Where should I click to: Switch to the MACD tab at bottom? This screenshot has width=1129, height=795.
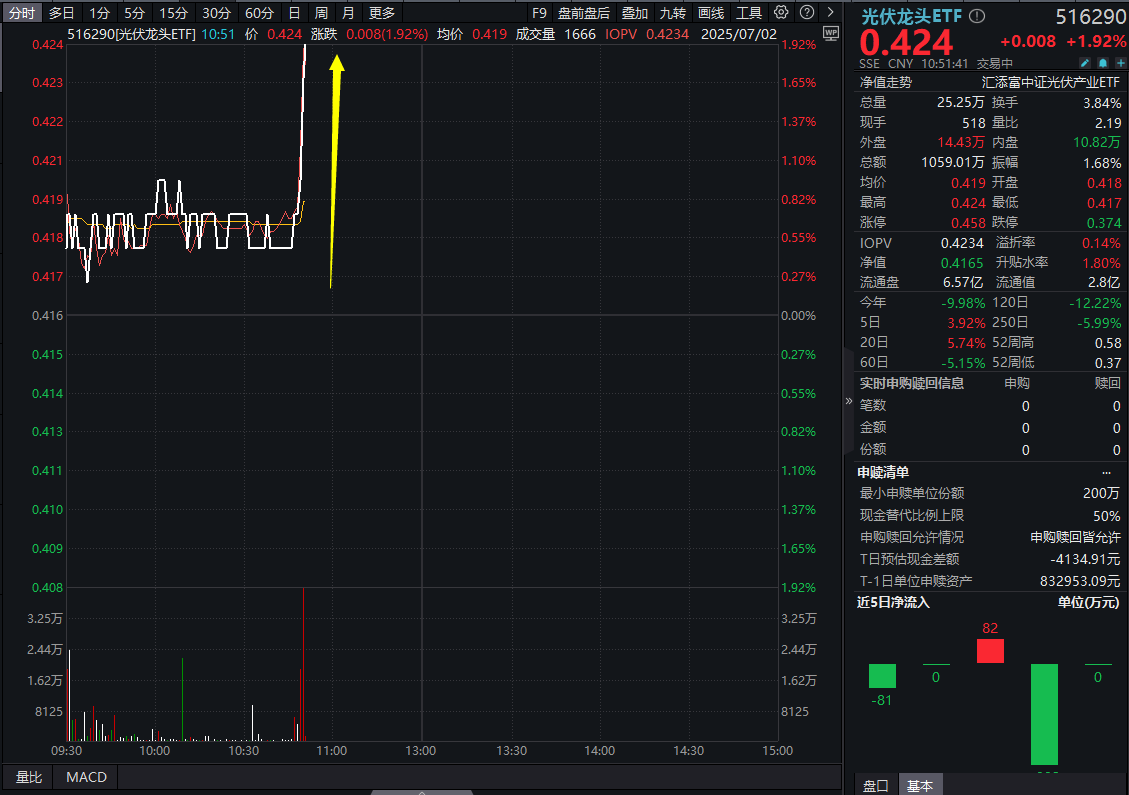tap(85, 776)
